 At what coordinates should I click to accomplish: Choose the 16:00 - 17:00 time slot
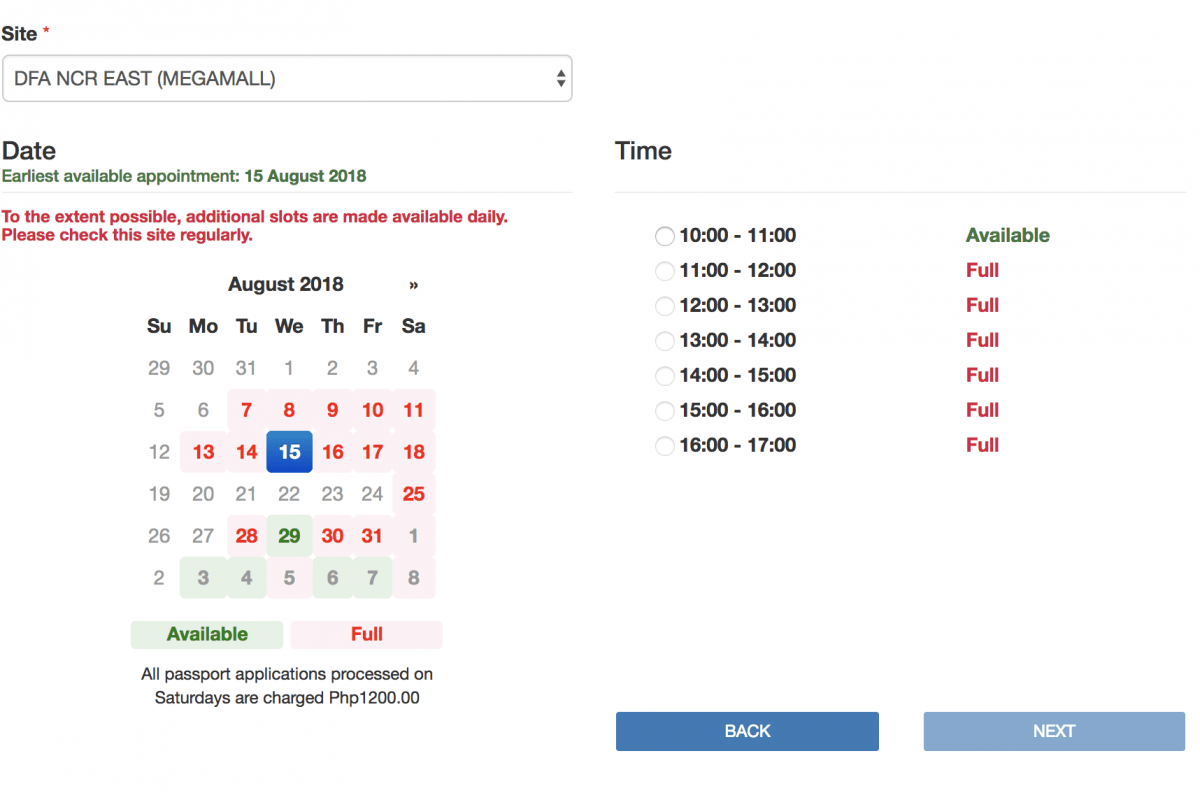(665, 446)
